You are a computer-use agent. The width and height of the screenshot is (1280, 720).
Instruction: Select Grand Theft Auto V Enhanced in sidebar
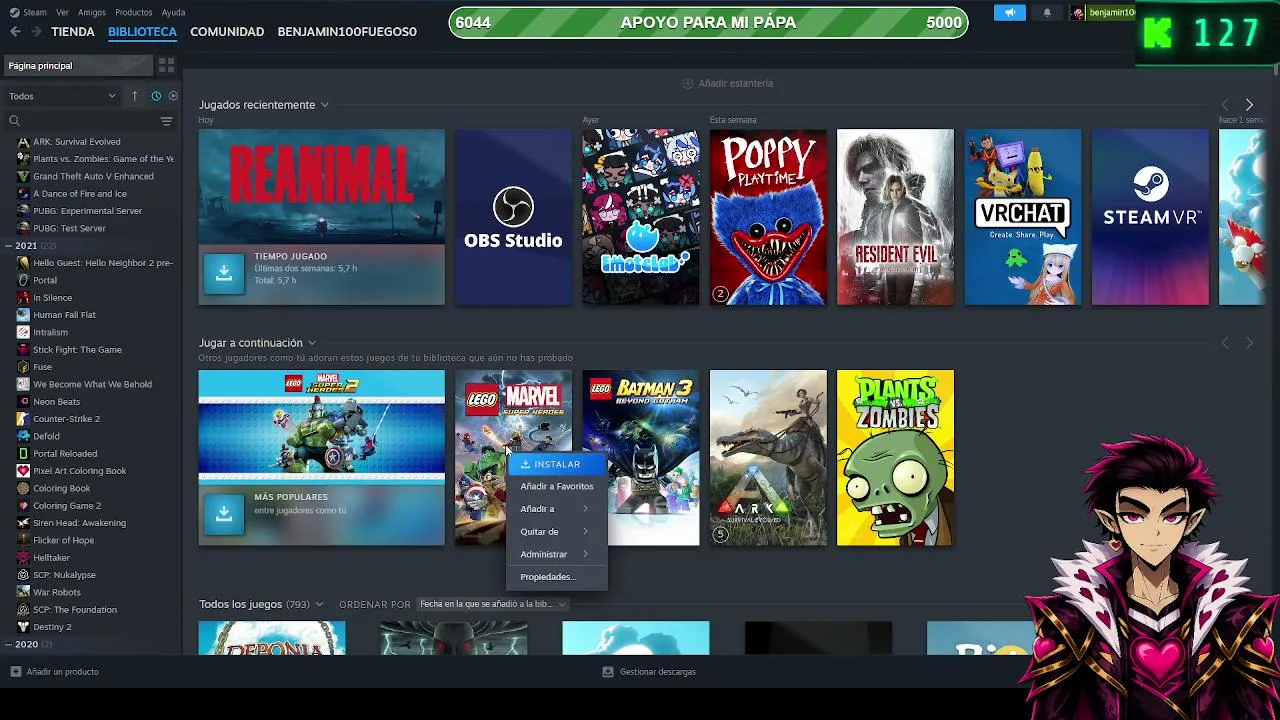tap(93, 177)
